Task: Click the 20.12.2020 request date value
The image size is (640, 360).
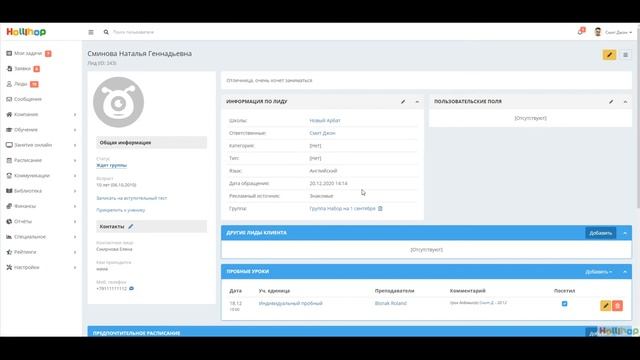Action: [329, 183]
